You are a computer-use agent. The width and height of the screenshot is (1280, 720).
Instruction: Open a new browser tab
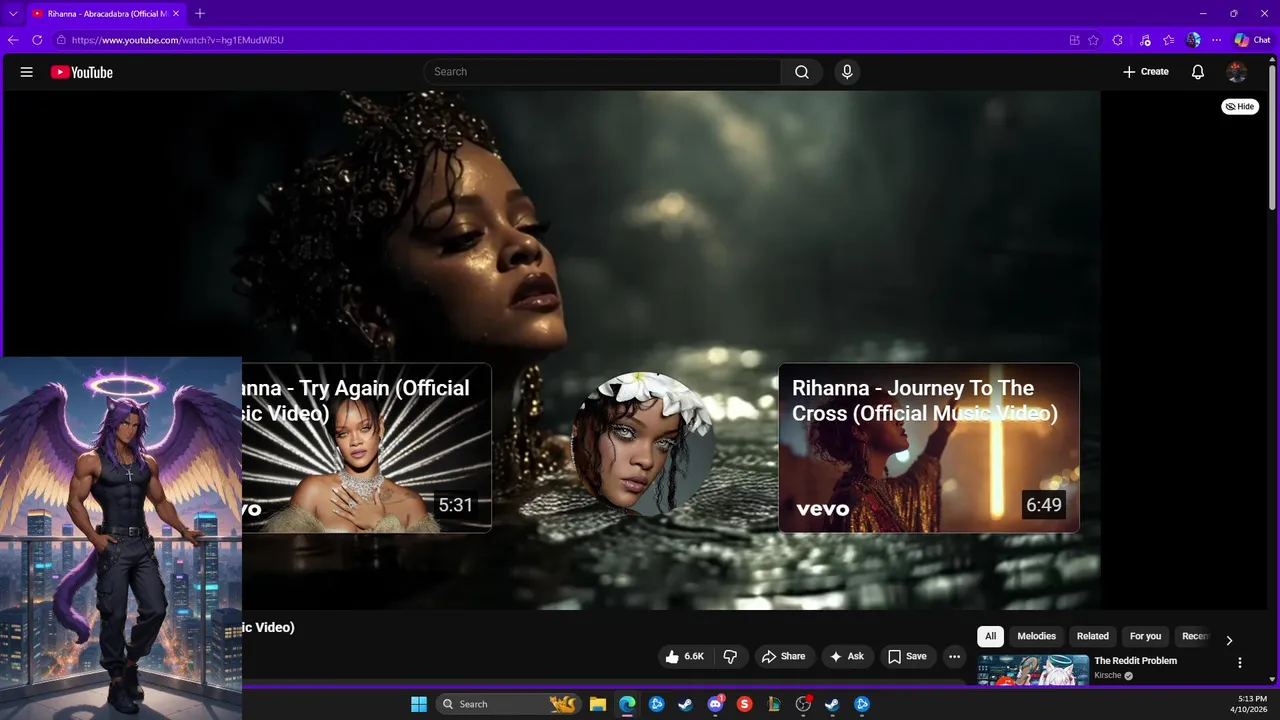point(200,13)
